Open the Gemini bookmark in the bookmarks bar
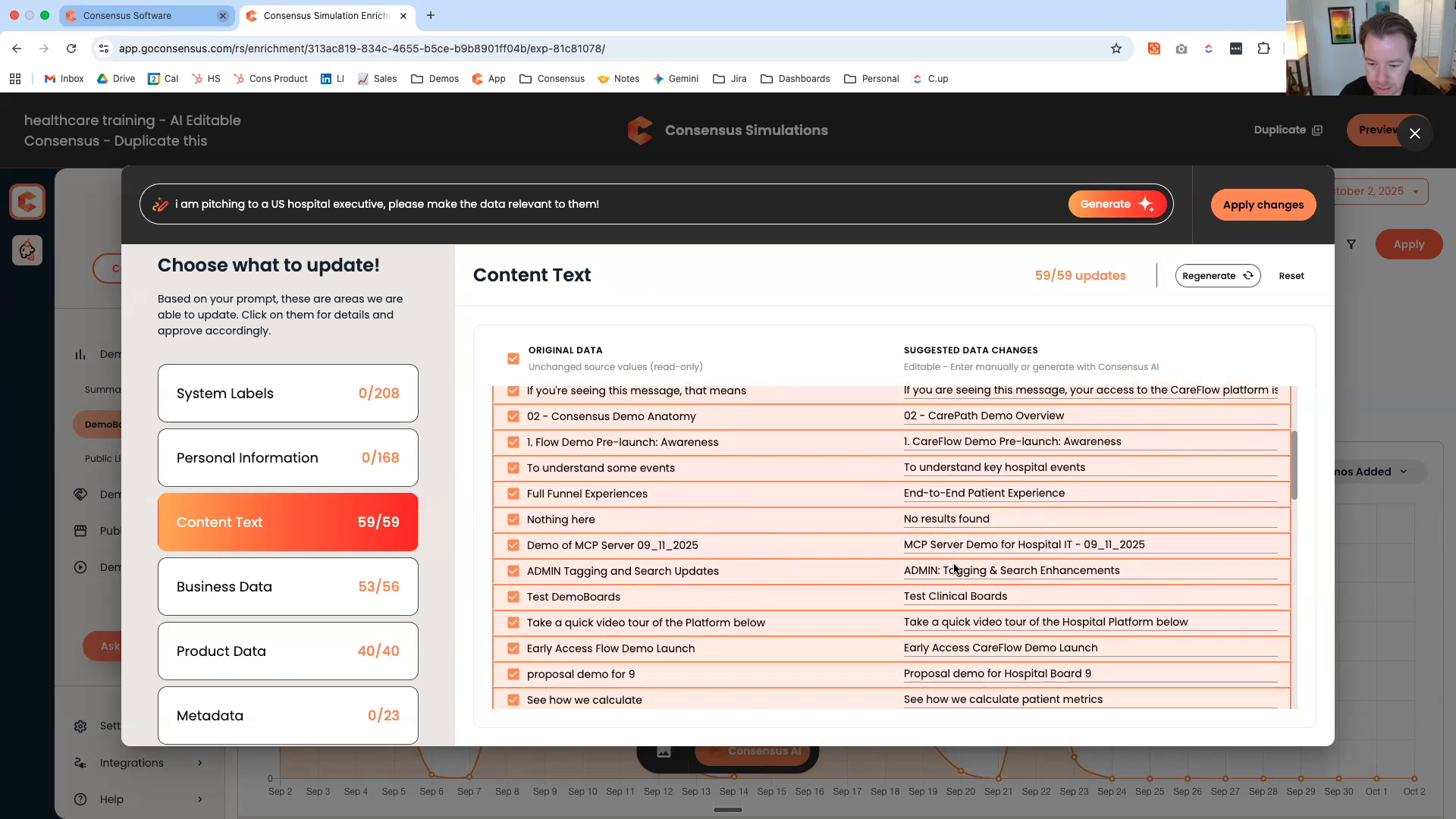This screenshot has height=819, width=1456. (676, 78)
